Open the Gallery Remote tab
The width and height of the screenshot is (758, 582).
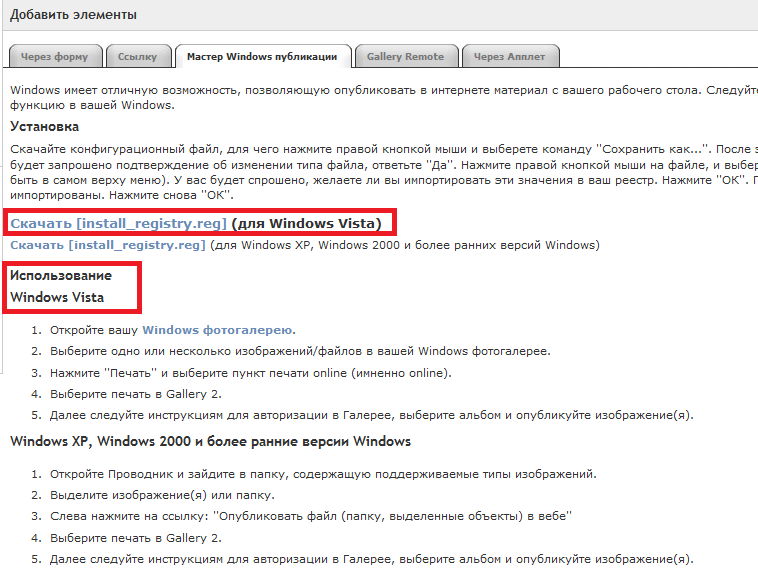pos(405,57)
